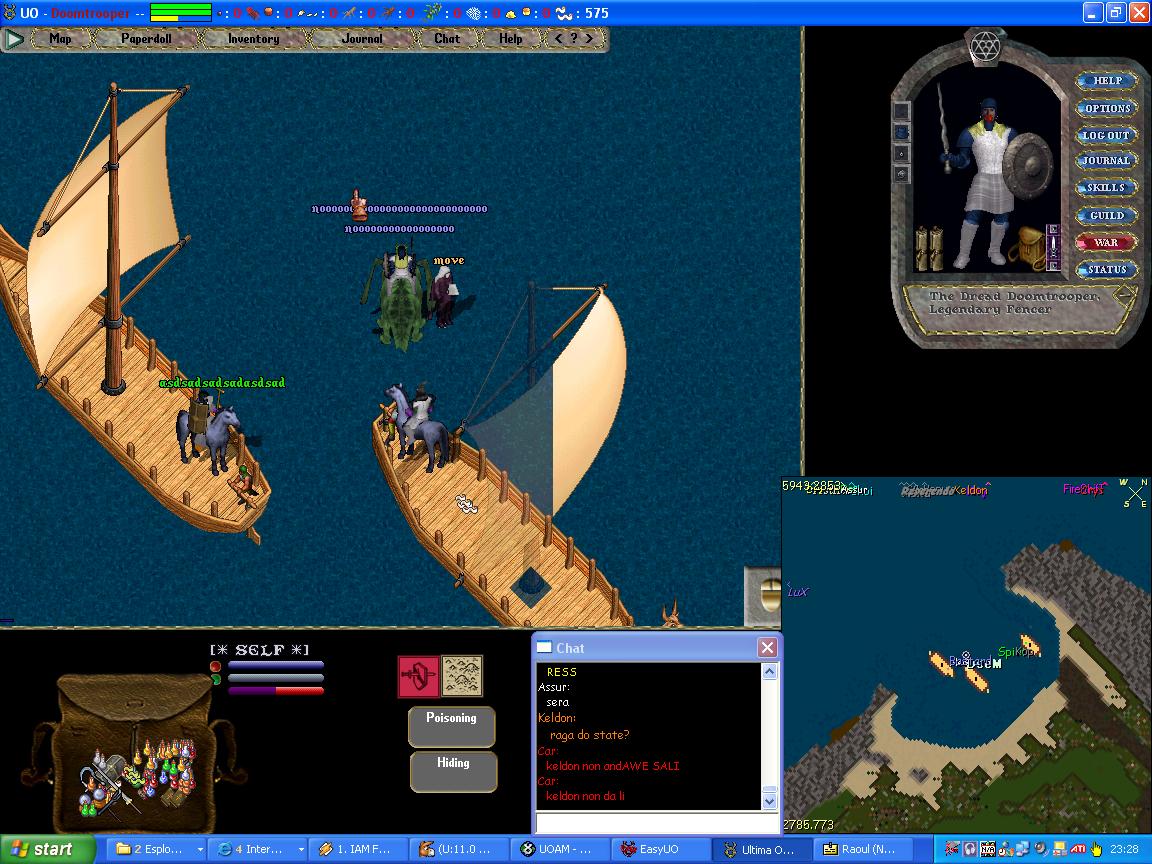Screen dimensions: 1152x864
Task: Close the Chat window
Action: (767, 647)
